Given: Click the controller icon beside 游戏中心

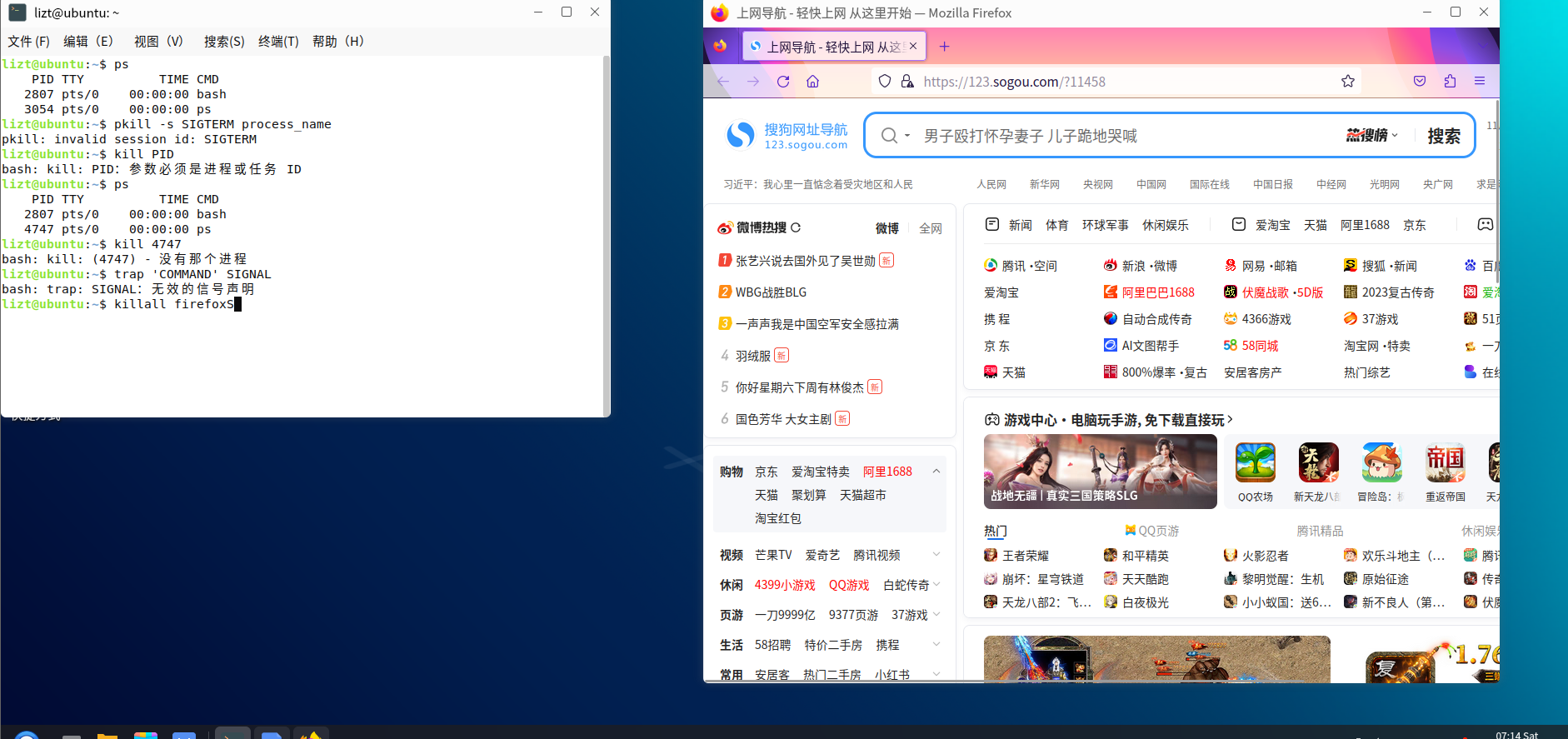Looking at the screenshot, I should click(x=992, y=420).
